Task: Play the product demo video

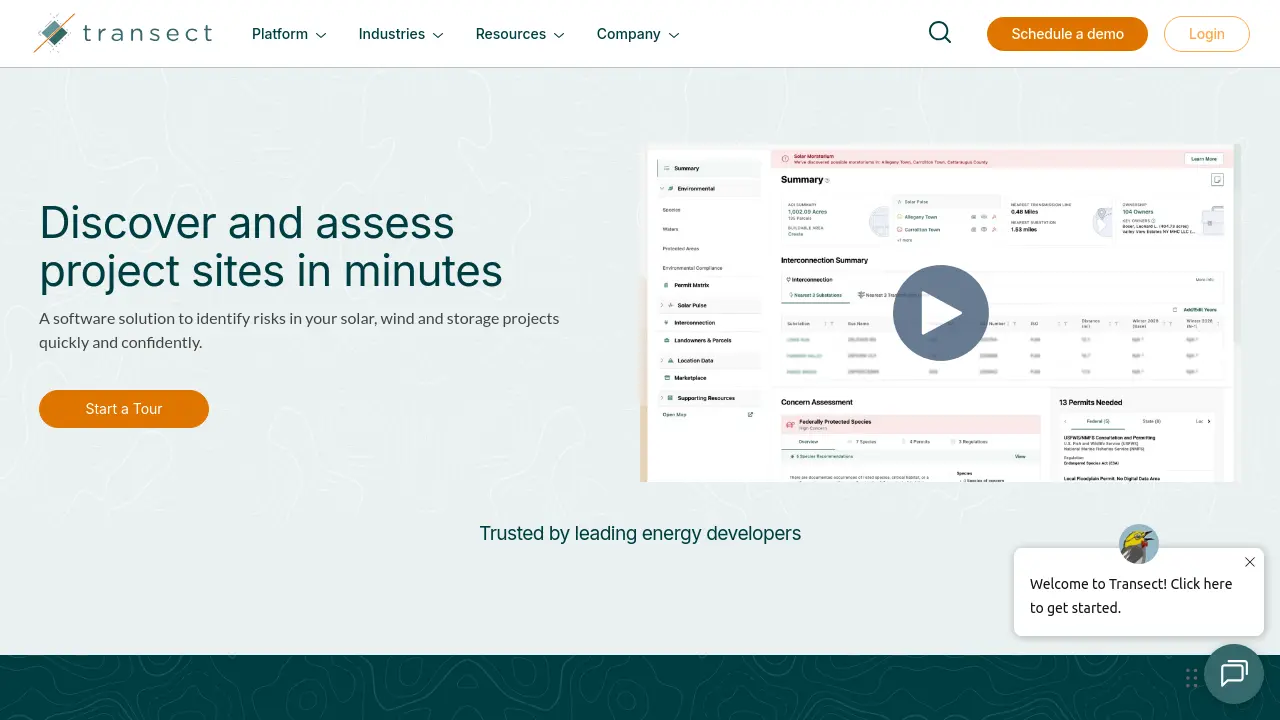Action: pos(940,313)
